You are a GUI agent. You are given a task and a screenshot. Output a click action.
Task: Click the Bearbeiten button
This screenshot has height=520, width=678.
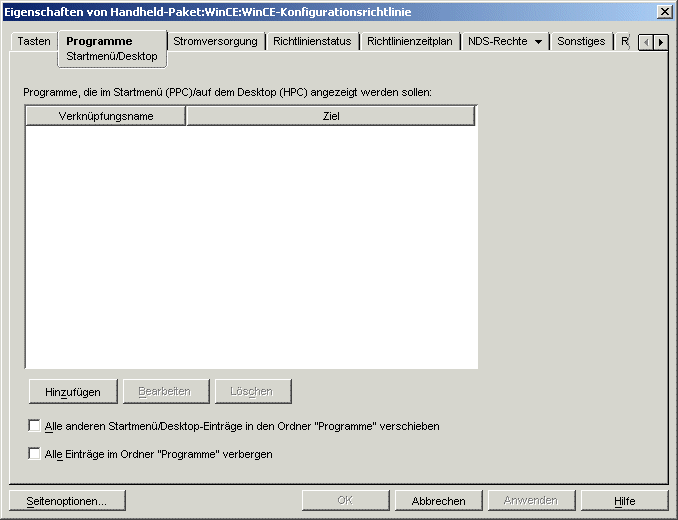(x=165, y=392)
